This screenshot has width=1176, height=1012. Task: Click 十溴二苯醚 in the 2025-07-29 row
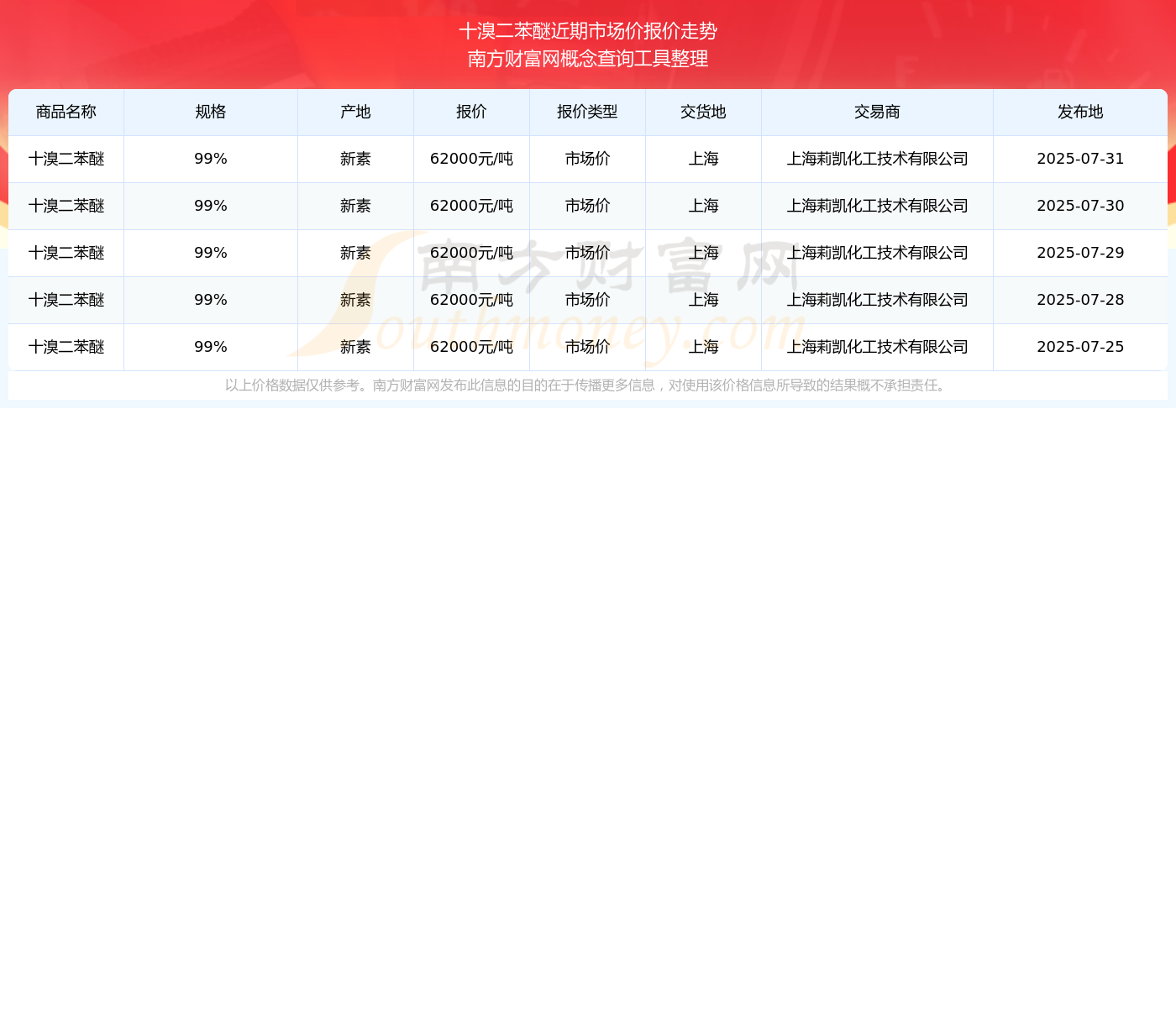(66, 253)
